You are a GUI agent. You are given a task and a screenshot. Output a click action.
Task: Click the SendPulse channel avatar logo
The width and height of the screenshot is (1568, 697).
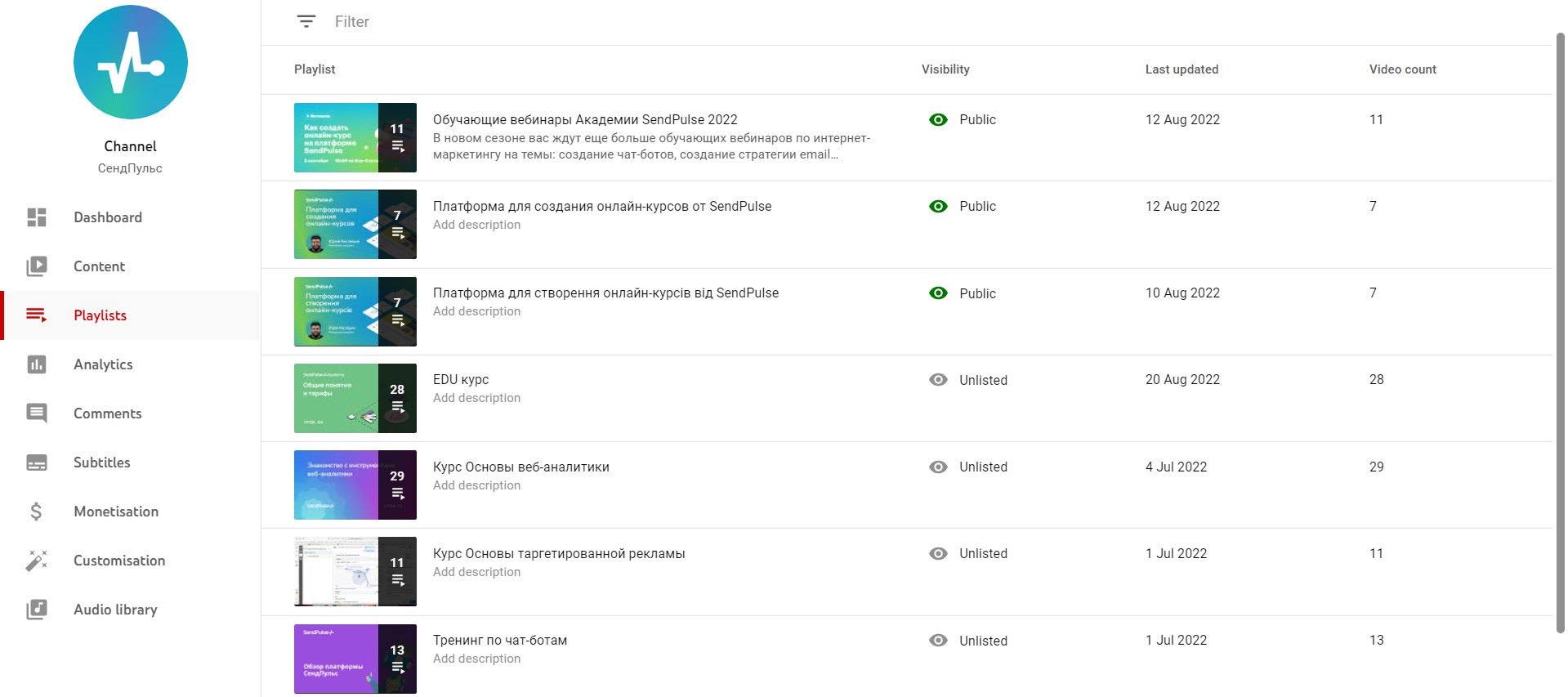[x=131, y=62]
